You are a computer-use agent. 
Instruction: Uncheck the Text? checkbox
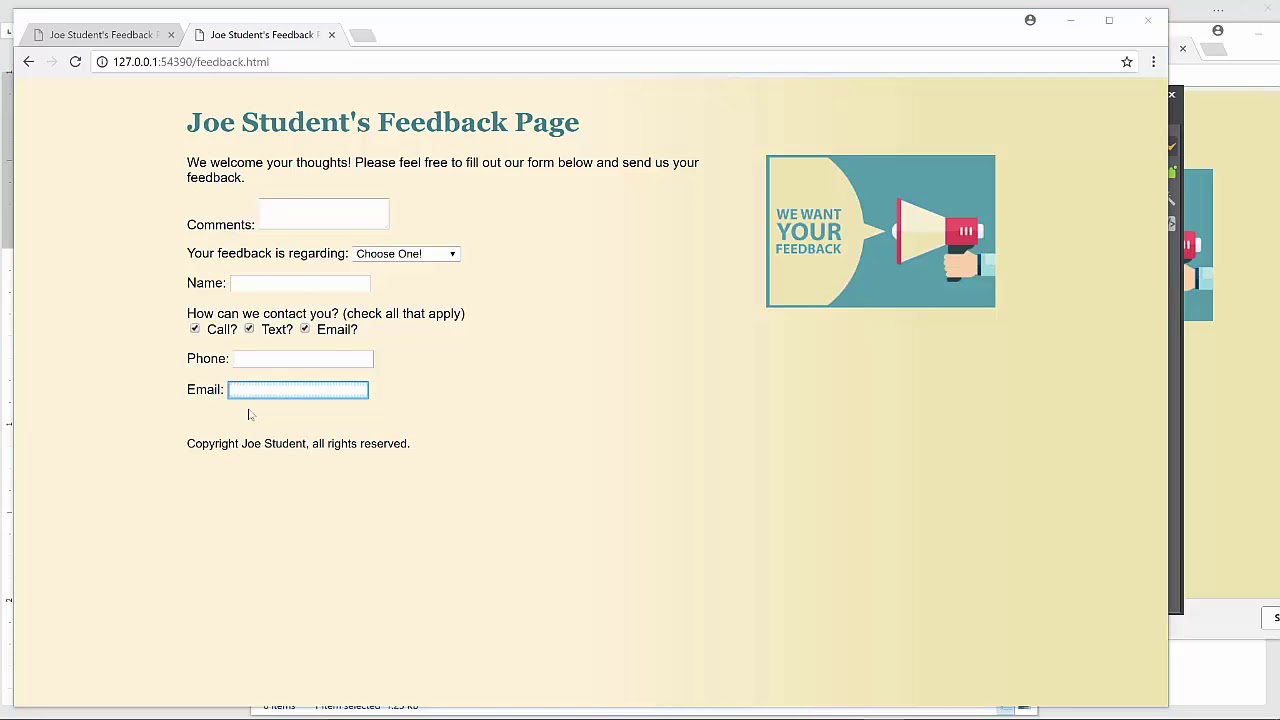click(249, 329)
